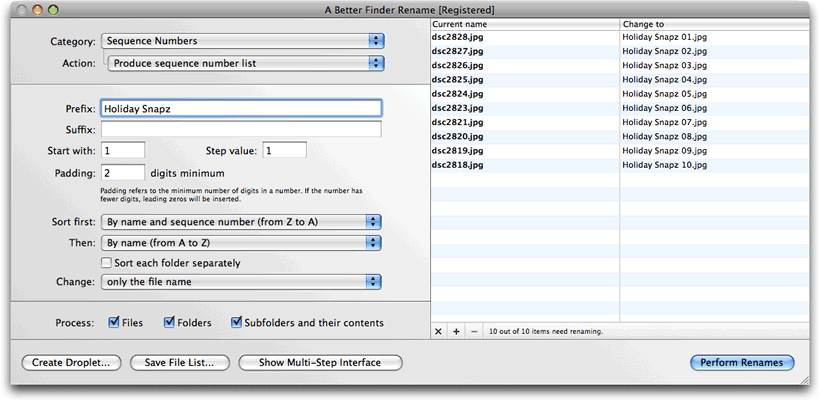Click the window minimize yellow button

37,9
